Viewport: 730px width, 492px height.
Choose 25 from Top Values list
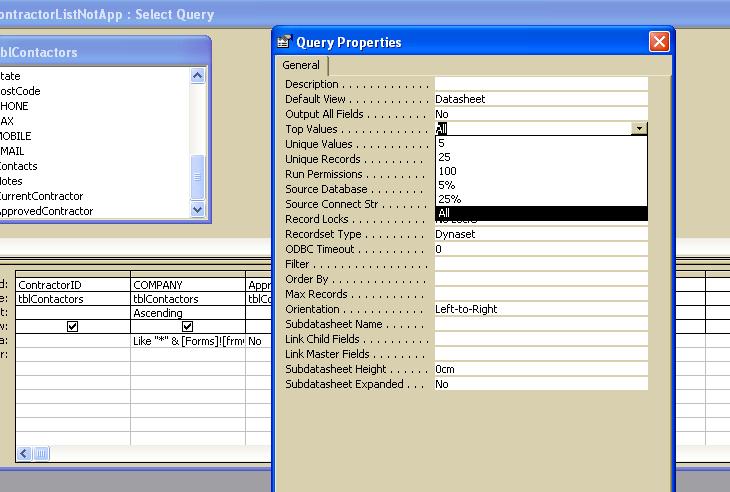point(541,157)
